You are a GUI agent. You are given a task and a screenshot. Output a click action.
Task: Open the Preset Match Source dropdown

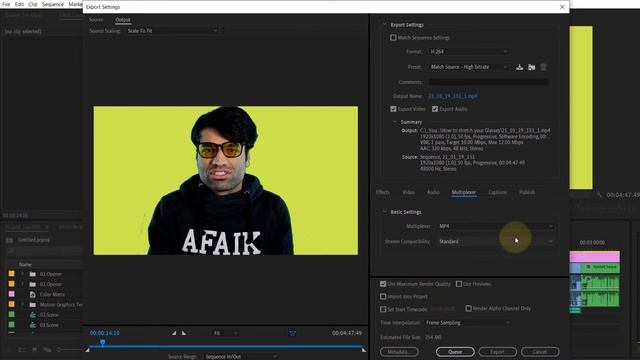(468, 67)
